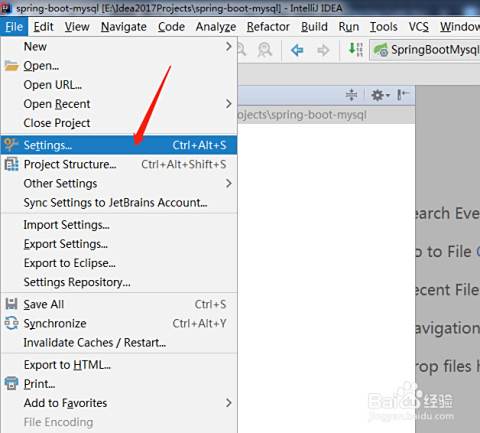The width and height of the screenshot is (480, 433).
Task: Click the collapse all icon in panel header
Action: 351,95
